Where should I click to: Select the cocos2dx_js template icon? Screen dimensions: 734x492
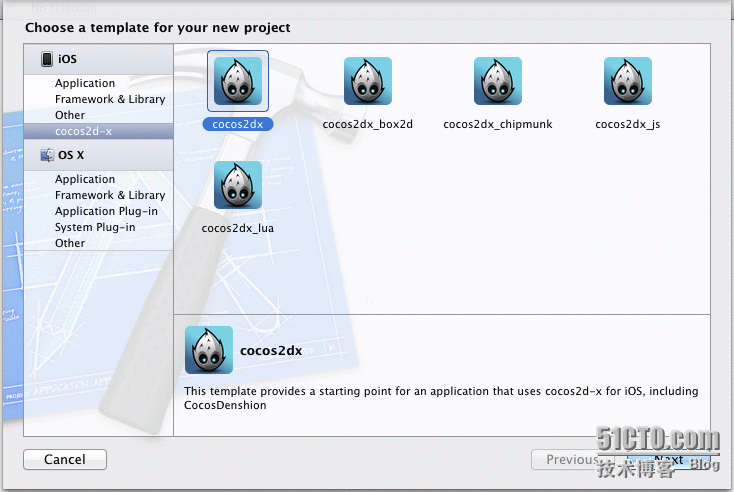628,81
